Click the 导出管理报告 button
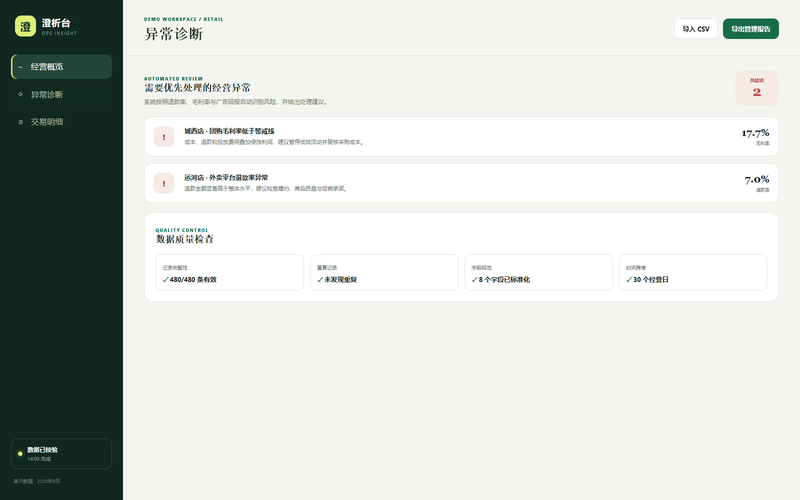 (x=751, y=29)
